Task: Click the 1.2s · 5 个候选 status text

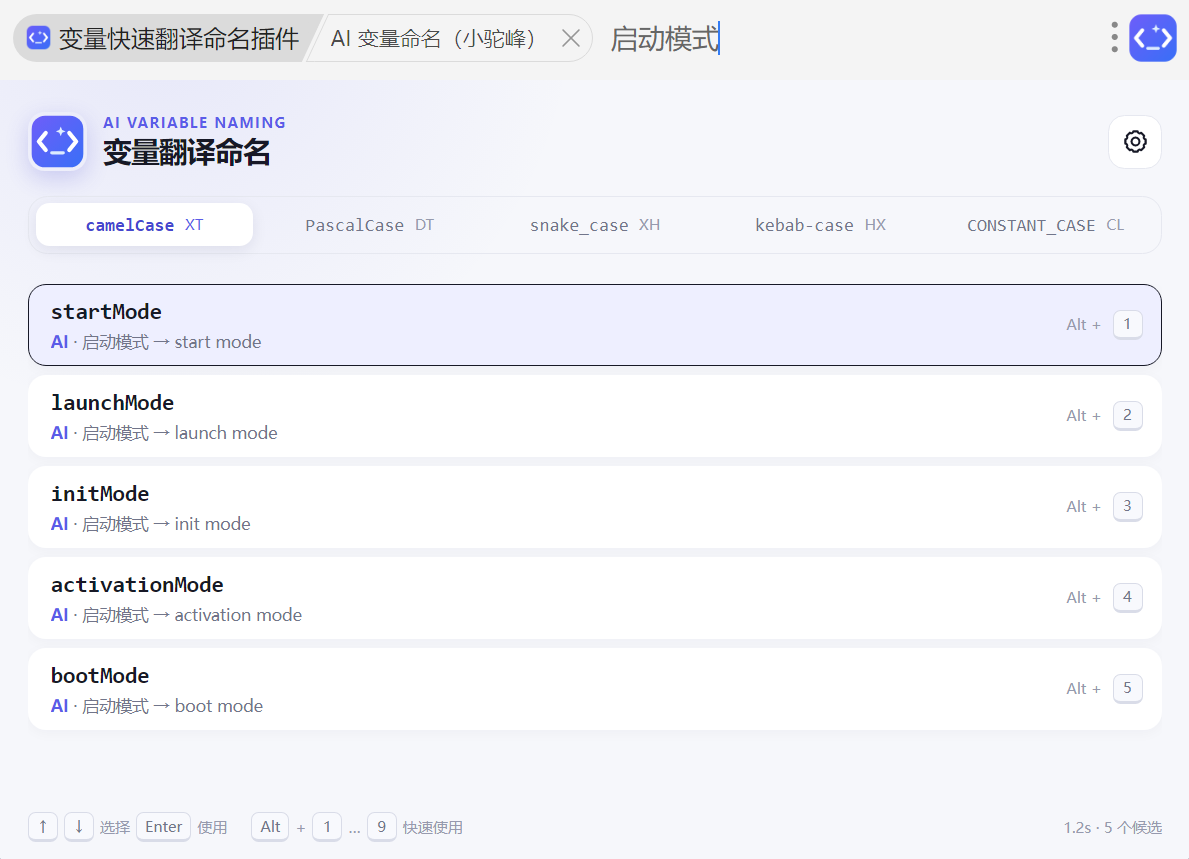Action: tap(1112, 827)
